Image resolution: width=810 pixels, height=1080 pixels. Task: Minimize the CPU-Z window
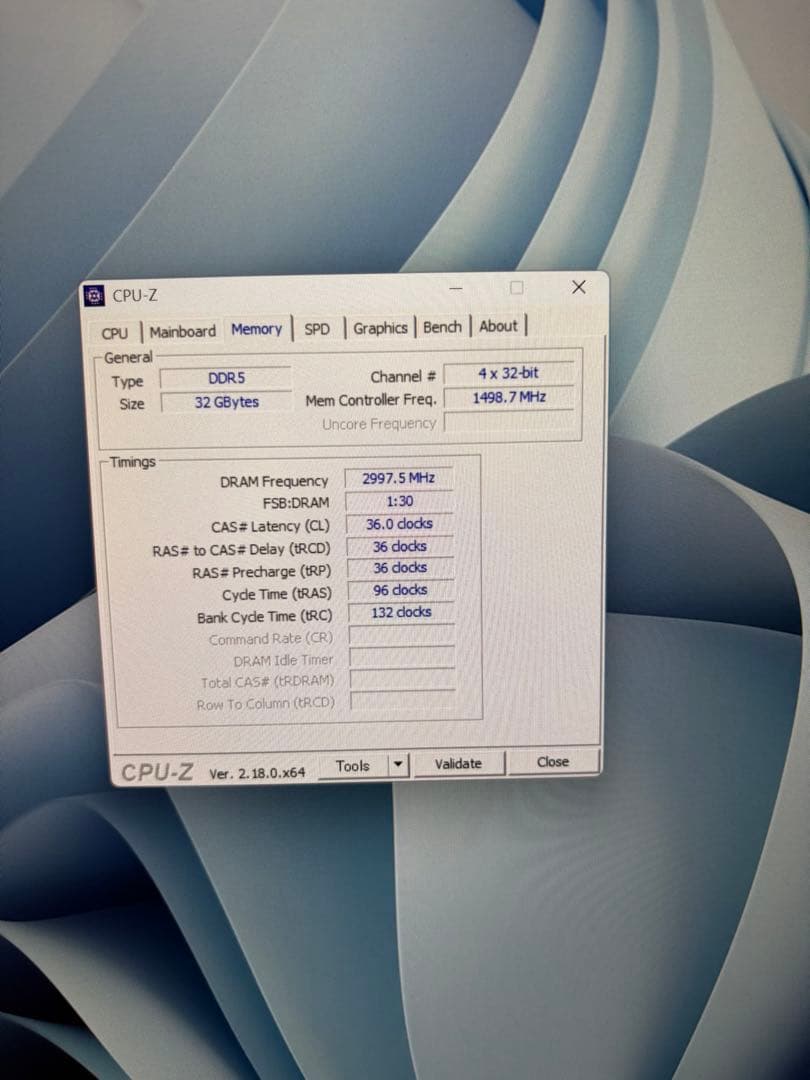pos(456,289)
